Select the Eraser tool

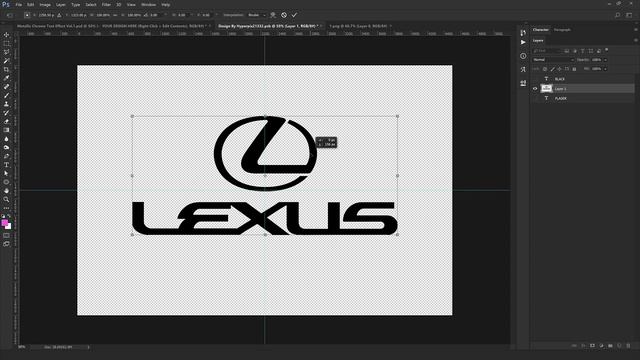[6, 122]
